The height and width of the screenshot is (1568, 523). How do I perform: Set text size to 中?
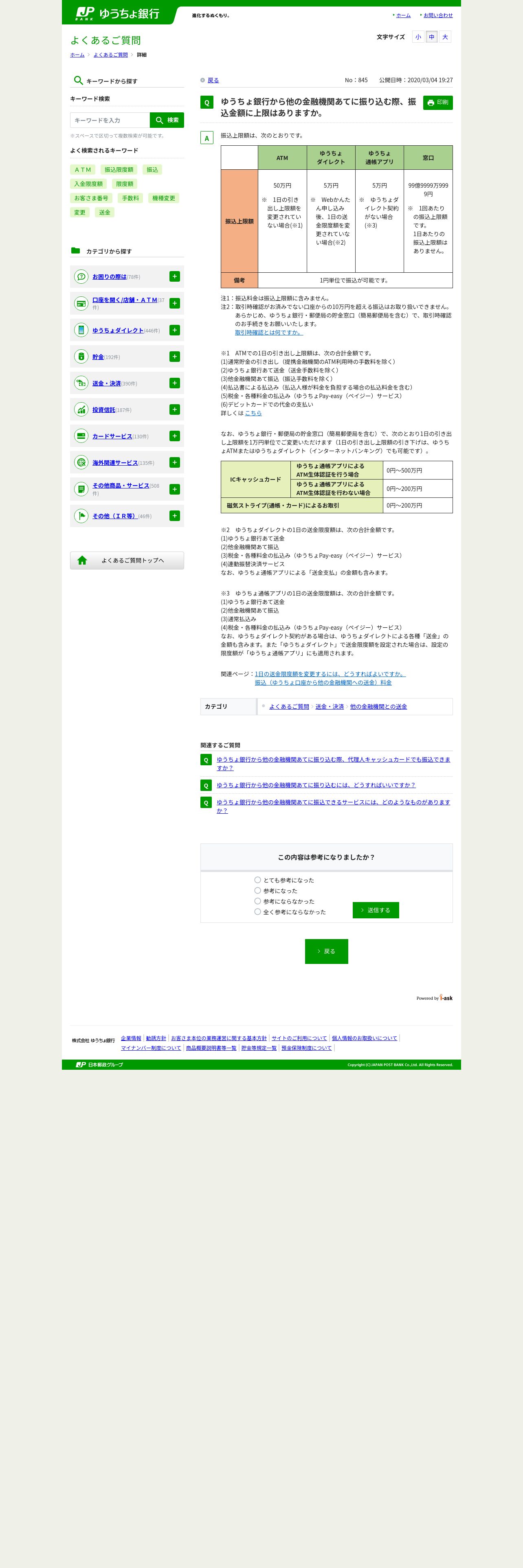point(432,37)
